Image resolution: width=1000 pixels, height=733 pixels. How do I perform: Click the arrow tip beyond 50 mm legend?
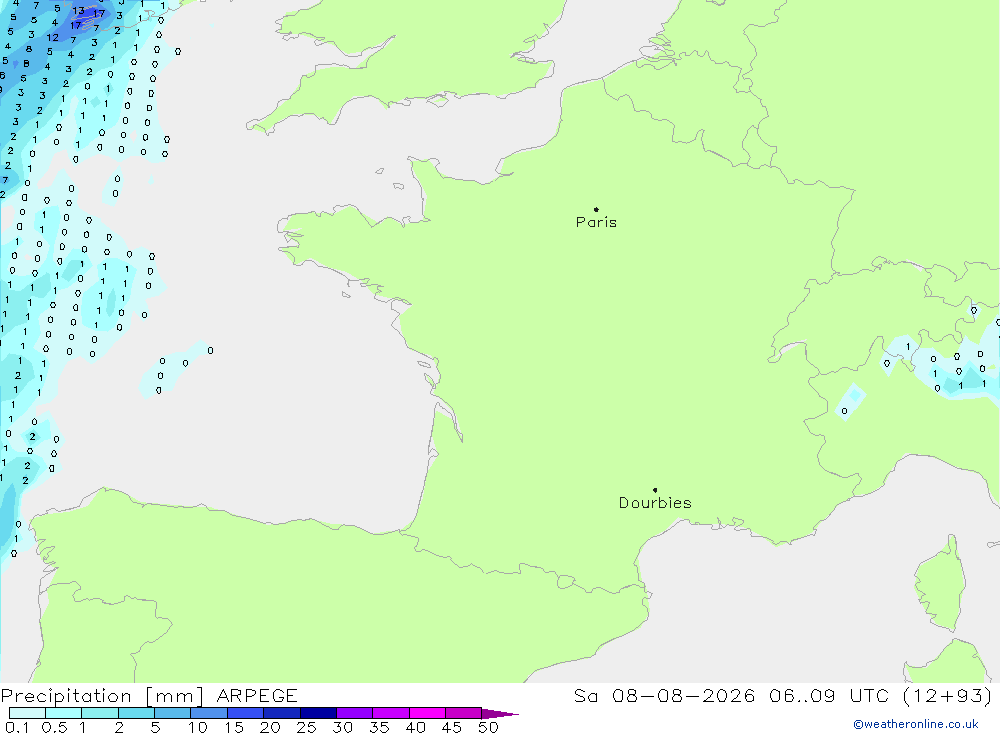pos(501,713)
